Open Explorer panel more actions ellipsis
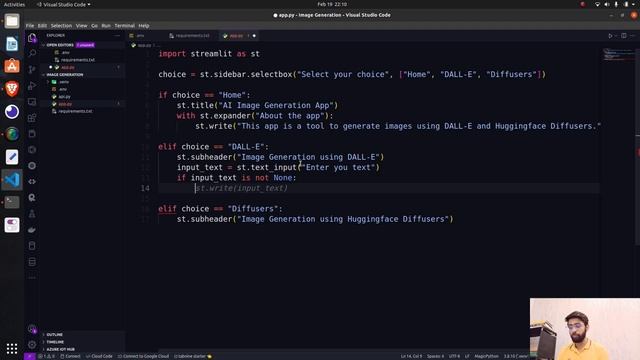 117,36
